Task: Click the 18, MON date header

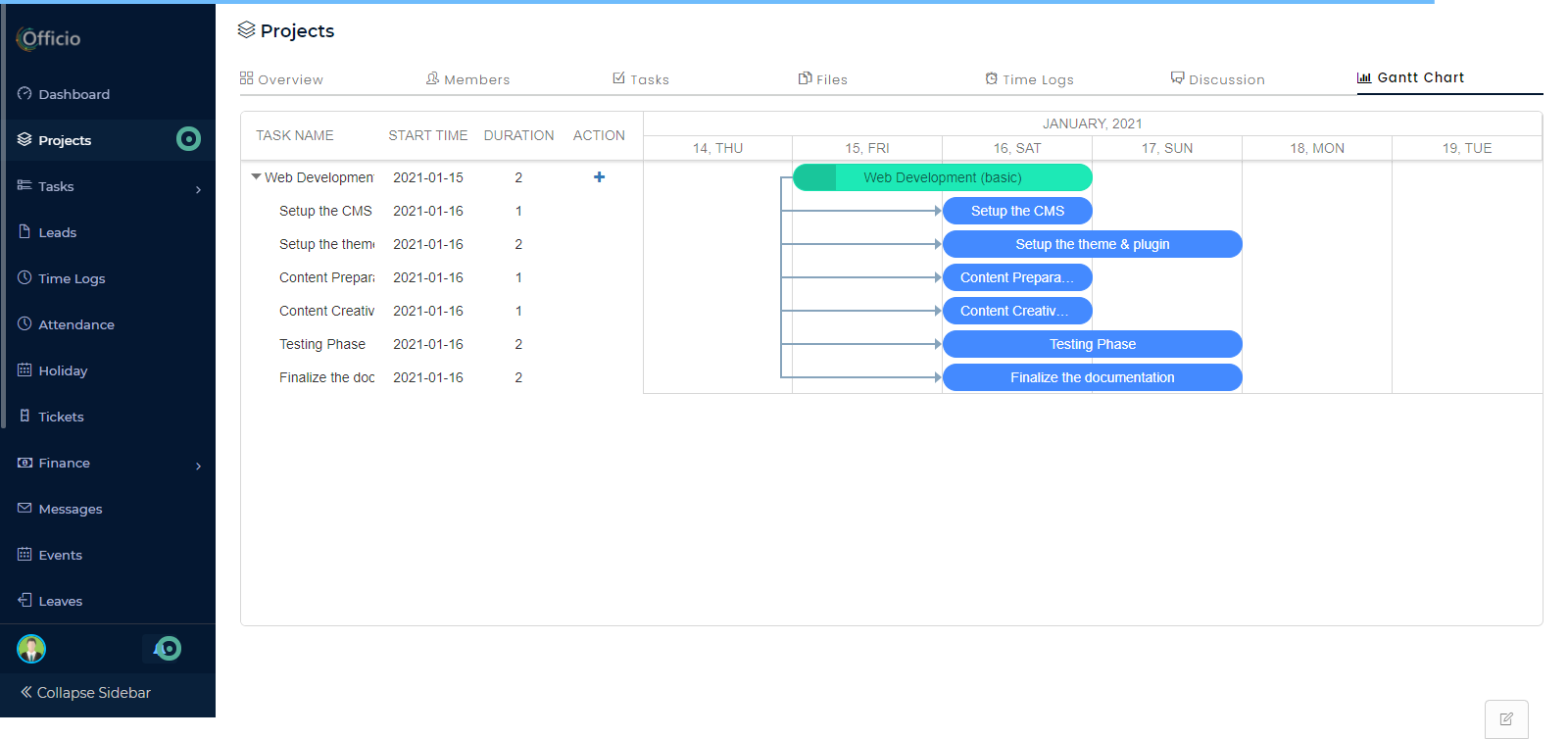Action: point(1317,148)
